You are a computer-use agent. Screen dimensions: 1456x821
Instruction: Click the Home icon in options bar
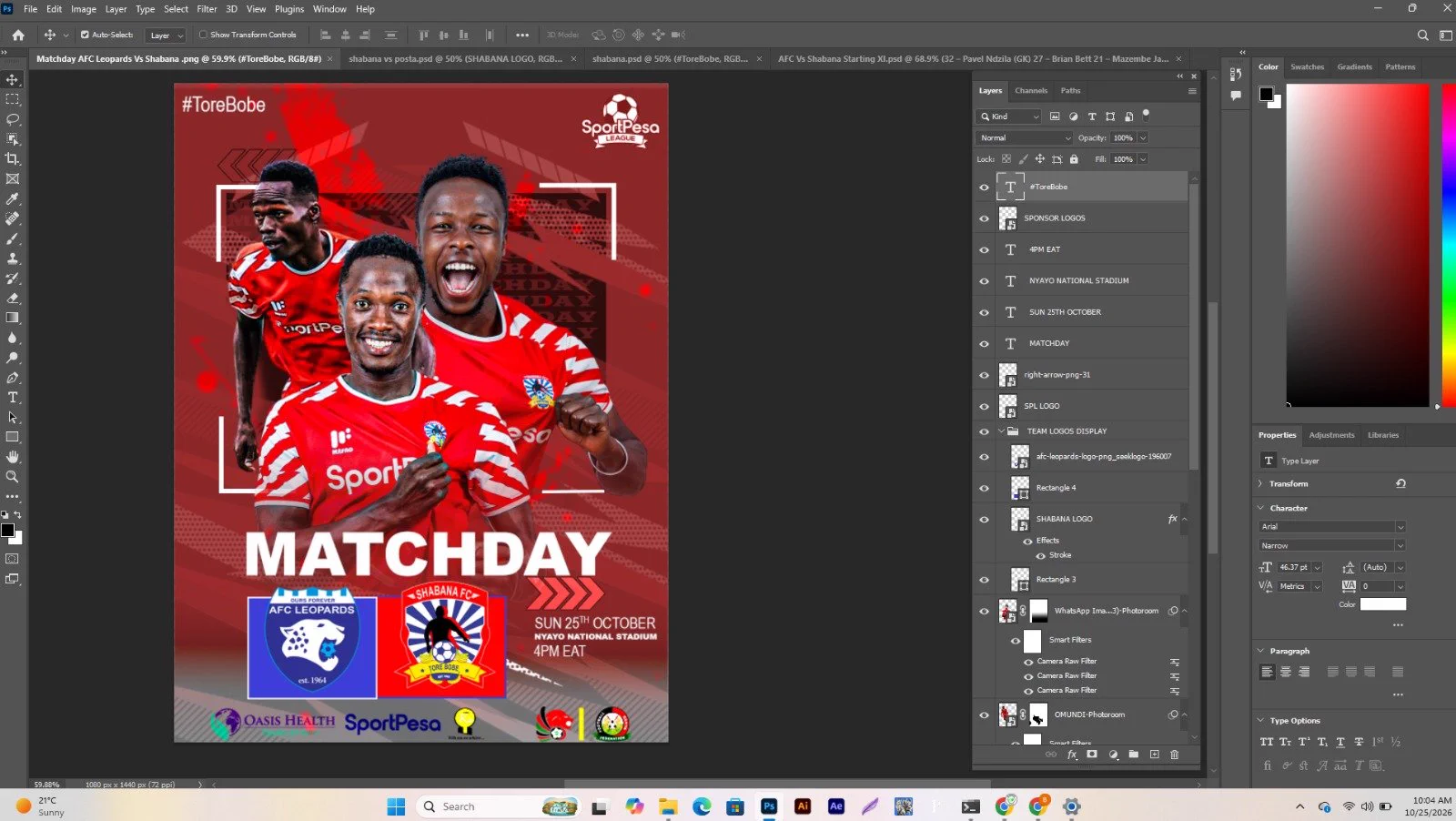[x=18, y=35]
